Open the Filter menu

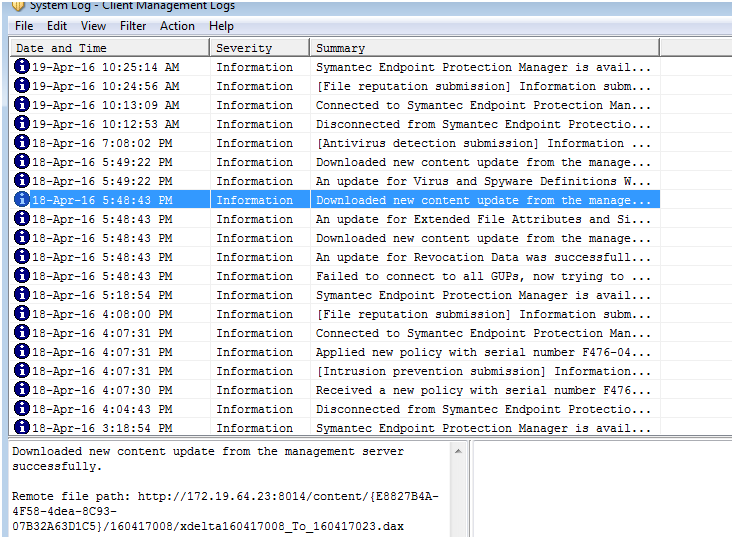pyautogui.click(x=133, y=26)
